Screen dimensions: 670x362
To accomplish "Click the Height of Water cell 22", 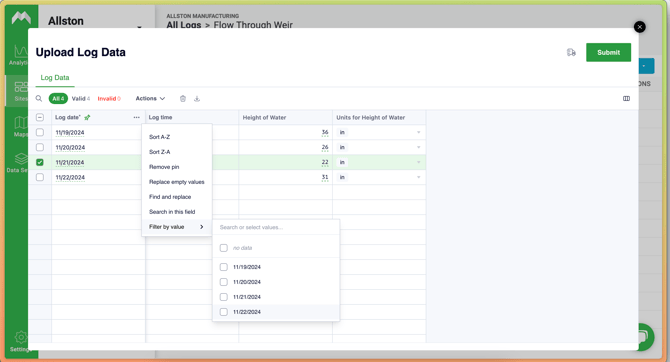I will [285, 162].
